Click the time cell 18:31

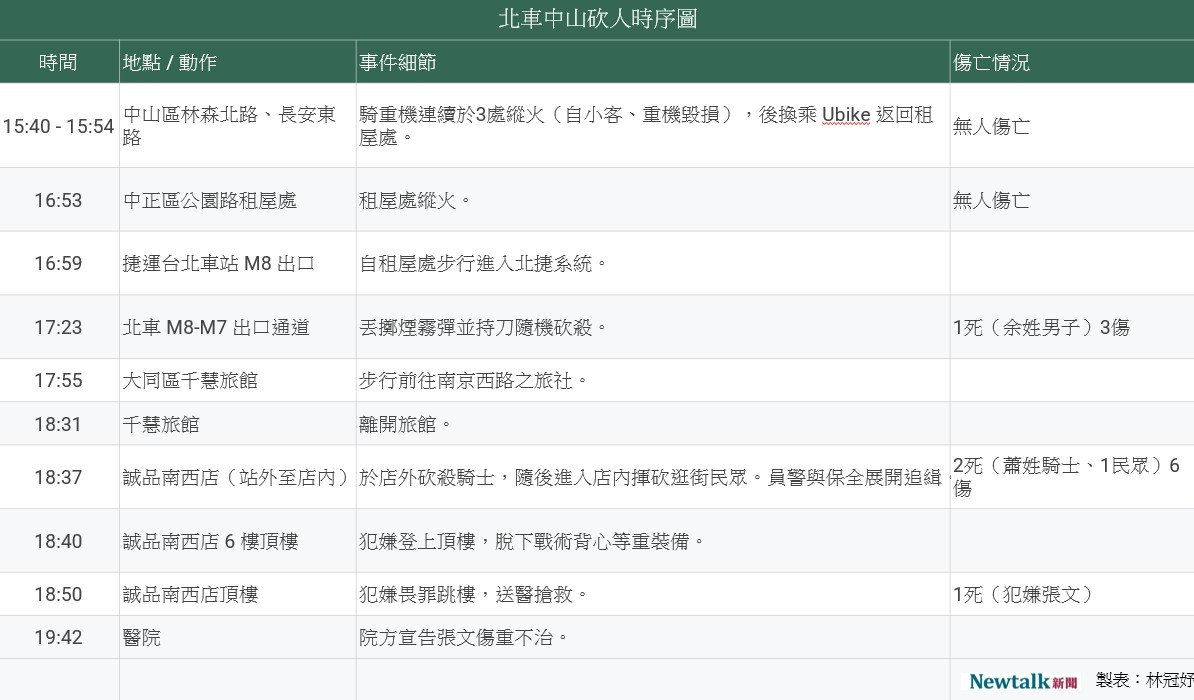[x=58, y=424]
